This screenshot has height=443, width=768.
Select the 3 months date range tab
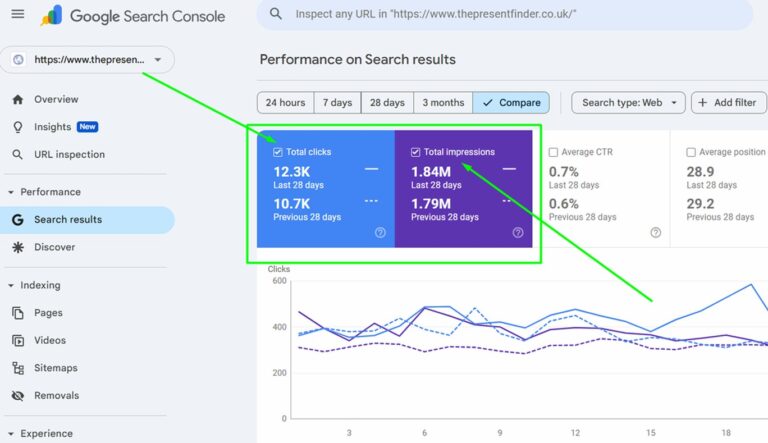click(x=443, y=102)
